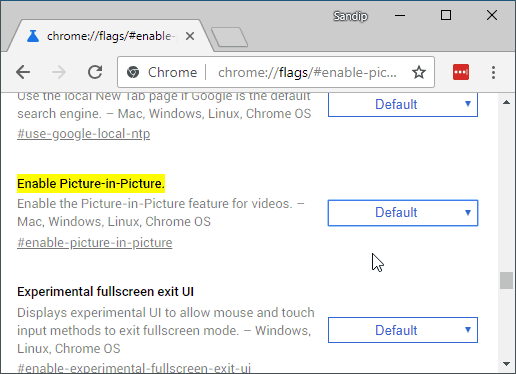Open the red LastPass extension icon
The image size is (516, 374).
pos(461,72)
